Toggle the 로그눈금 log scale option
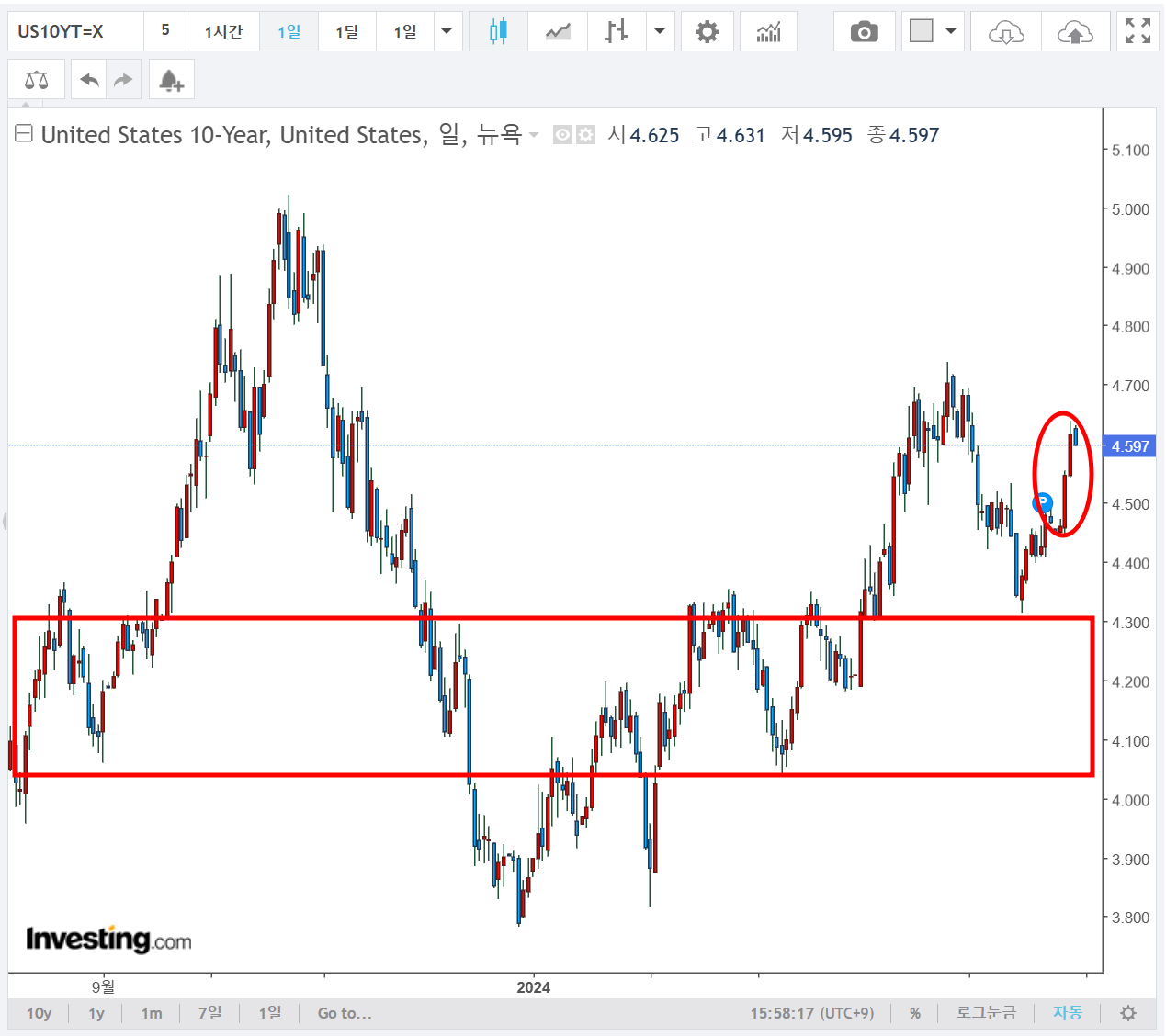The image size is (1166, 1036). [986, 1013]
